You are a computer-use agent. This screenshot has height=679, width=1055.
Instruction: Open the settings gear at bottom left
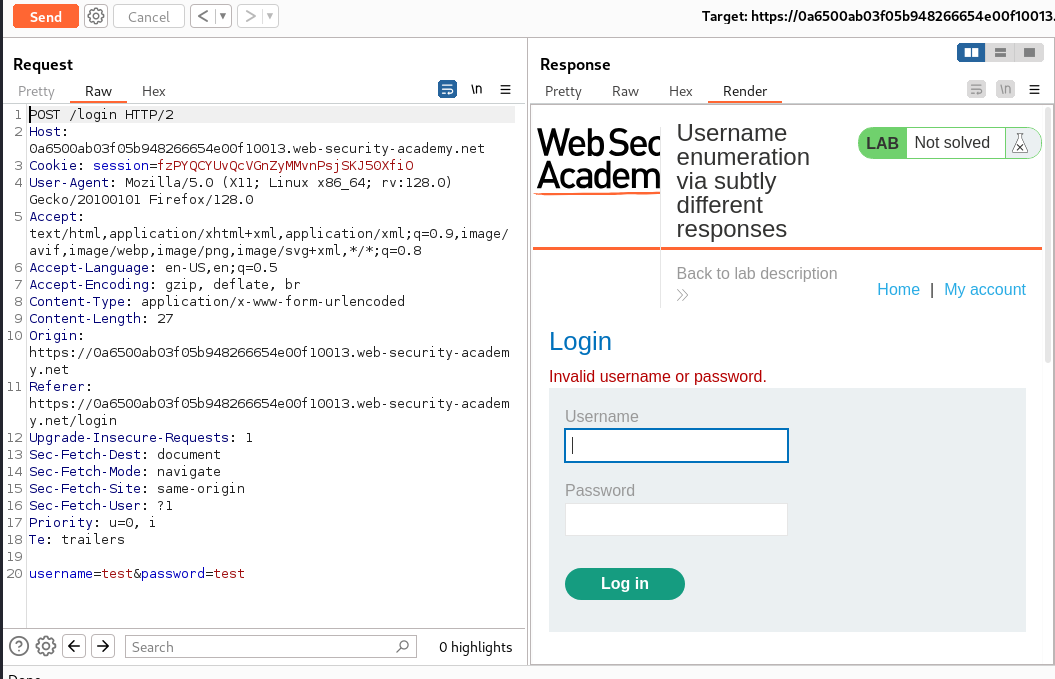coord(45,646)
